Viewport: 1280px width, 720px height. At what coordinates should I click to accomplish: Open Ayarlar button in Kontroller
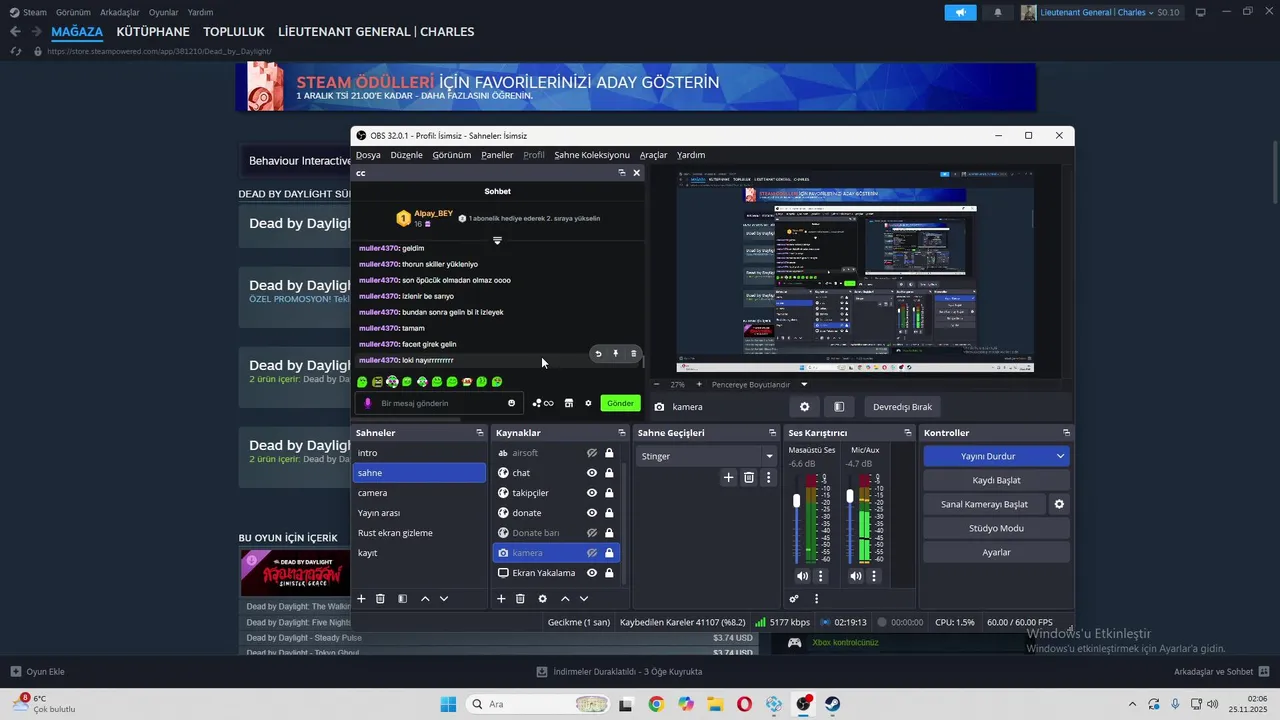[996, 552]
